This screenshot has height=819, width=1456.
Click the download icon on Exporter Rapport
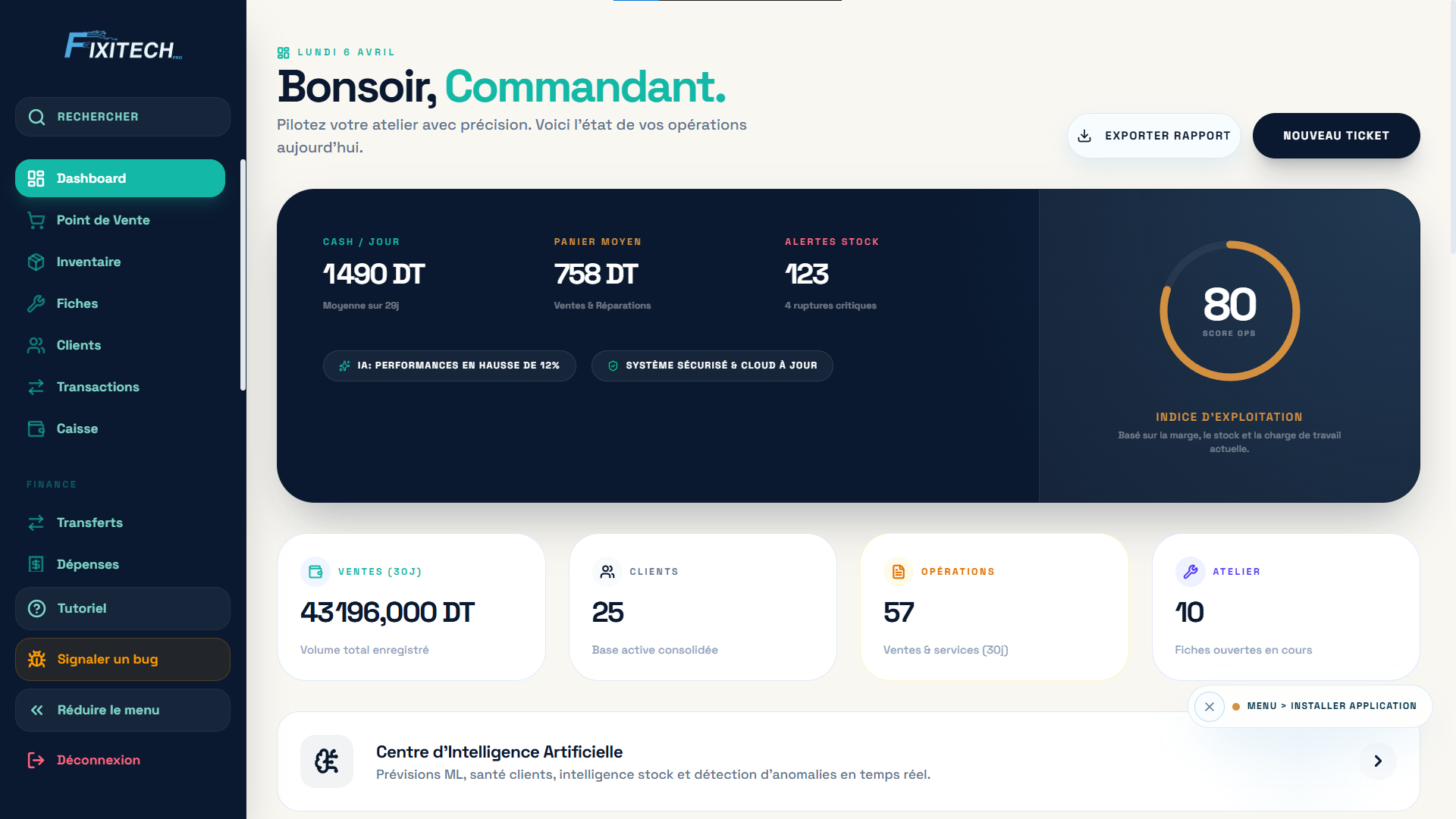(x=1084, y=136)
